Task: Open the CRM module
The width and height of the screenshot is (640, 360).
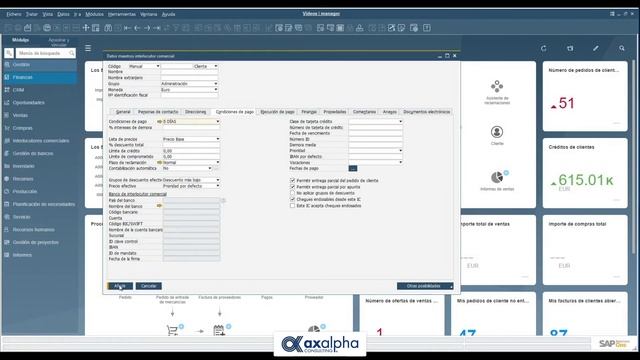Action: [x=18, y=90]
